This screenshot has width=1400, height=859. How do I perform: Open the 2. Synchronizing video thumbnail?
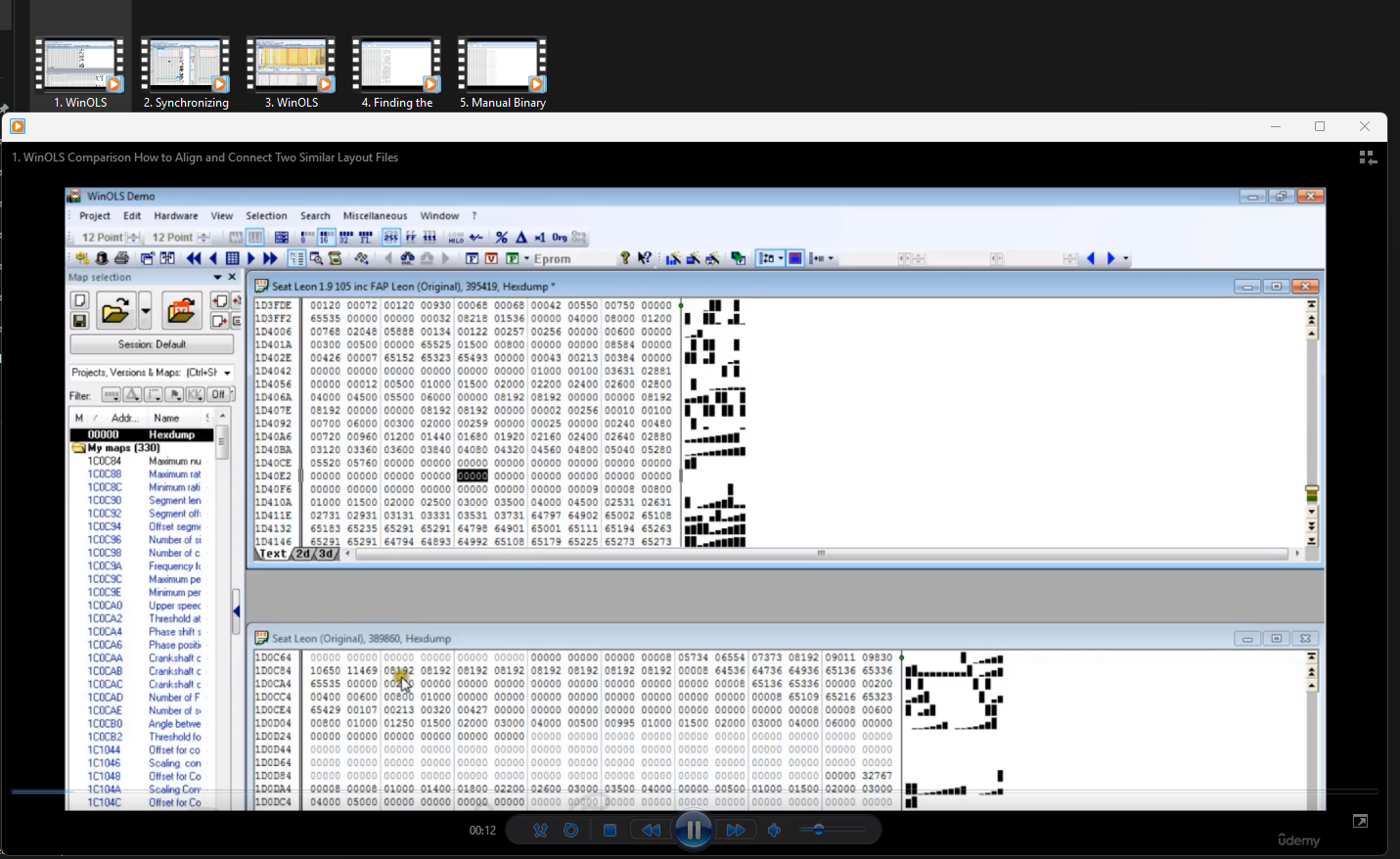185,64
